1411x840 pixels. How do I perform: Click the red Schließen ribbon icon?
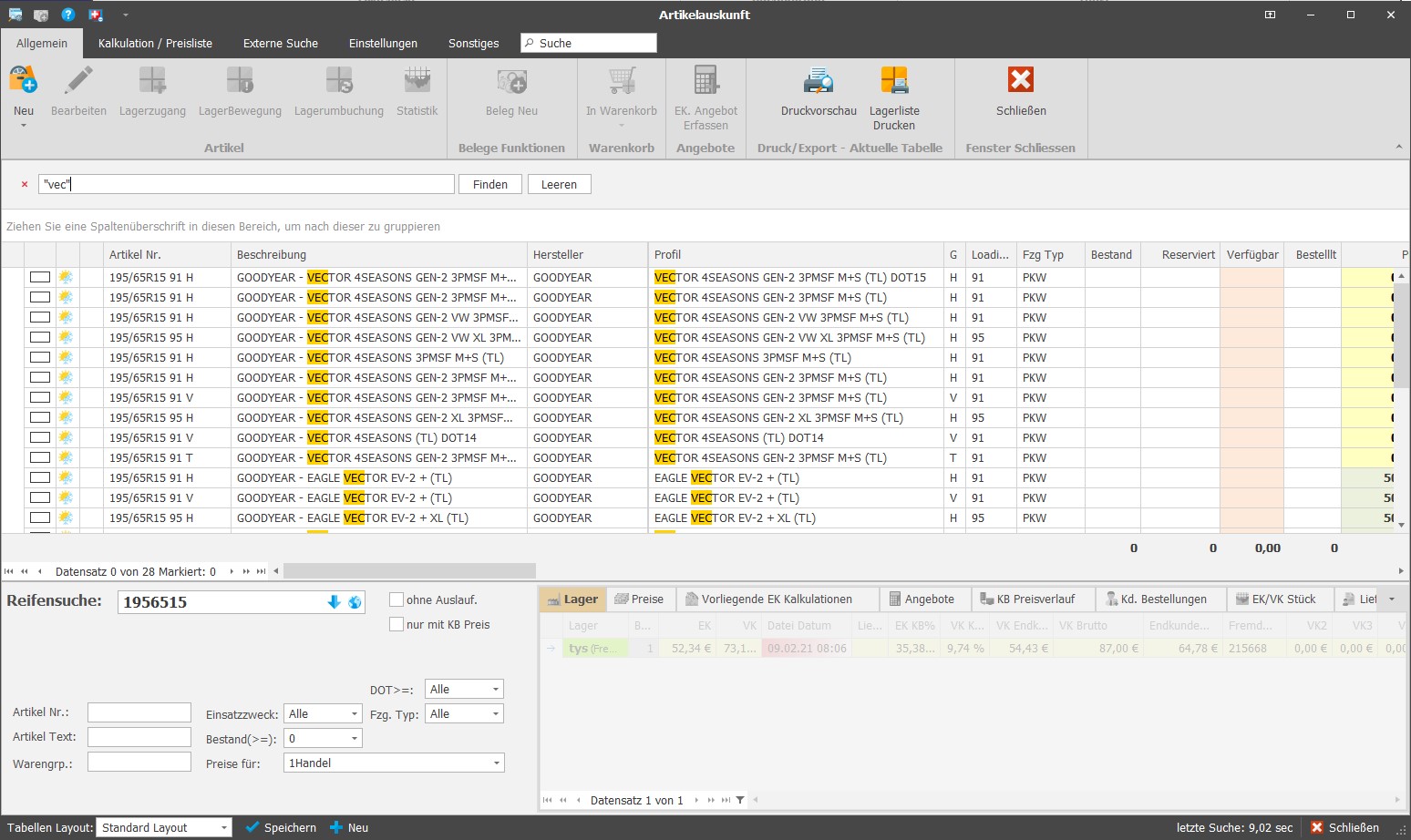pos(1021,80)
